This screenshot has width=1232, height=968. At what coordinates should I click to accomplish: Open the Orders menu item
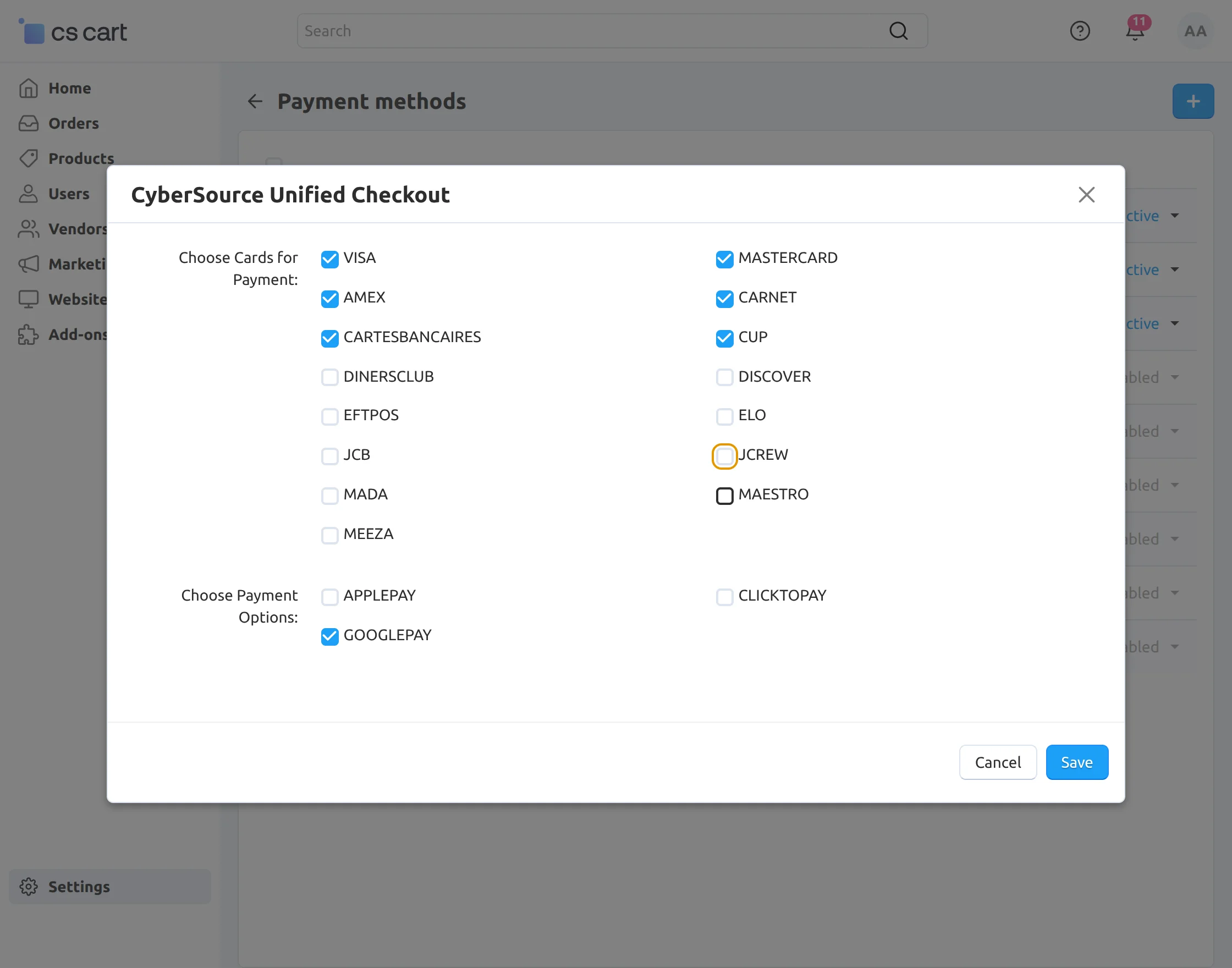coord(74,124)
